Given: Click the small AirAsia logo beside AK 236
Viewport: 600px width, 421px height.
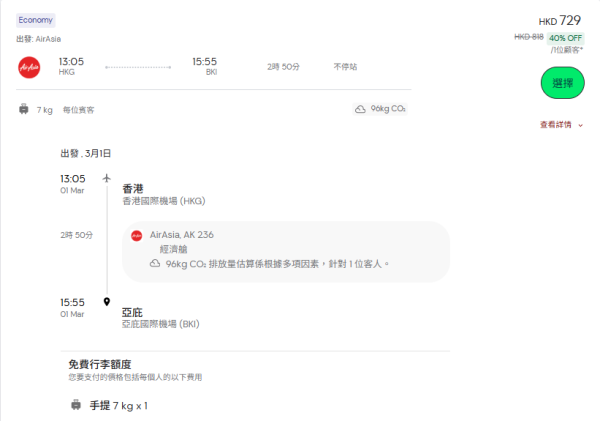Looking at the screenshot, I should (x=137, y=235).
